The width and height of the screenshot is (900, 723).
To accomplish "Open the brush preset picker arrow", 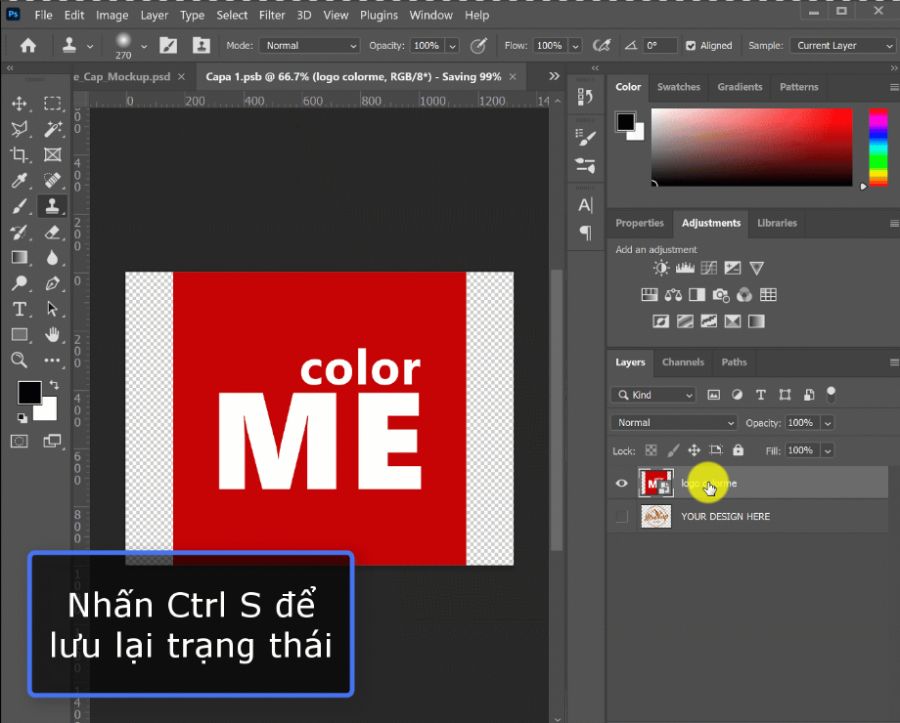I will [143, 46].
